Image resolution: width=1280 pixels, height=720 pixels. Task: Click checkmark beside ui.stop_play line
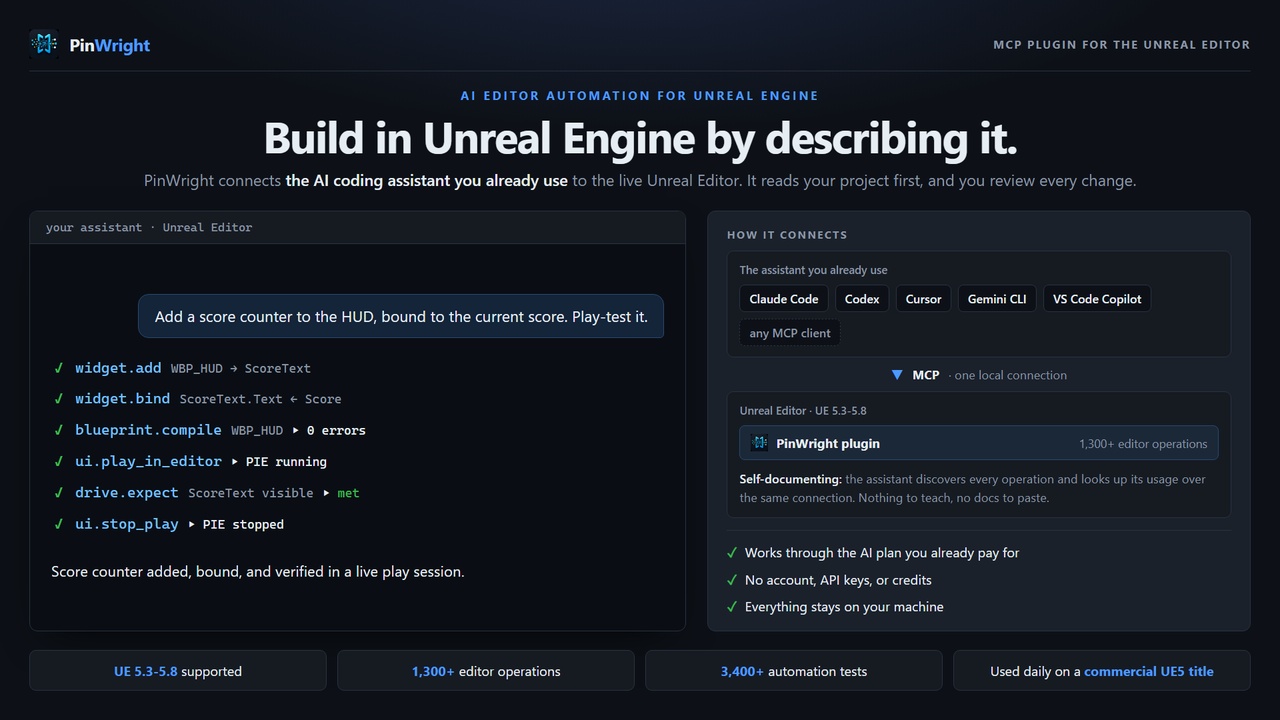coord(58,524)
